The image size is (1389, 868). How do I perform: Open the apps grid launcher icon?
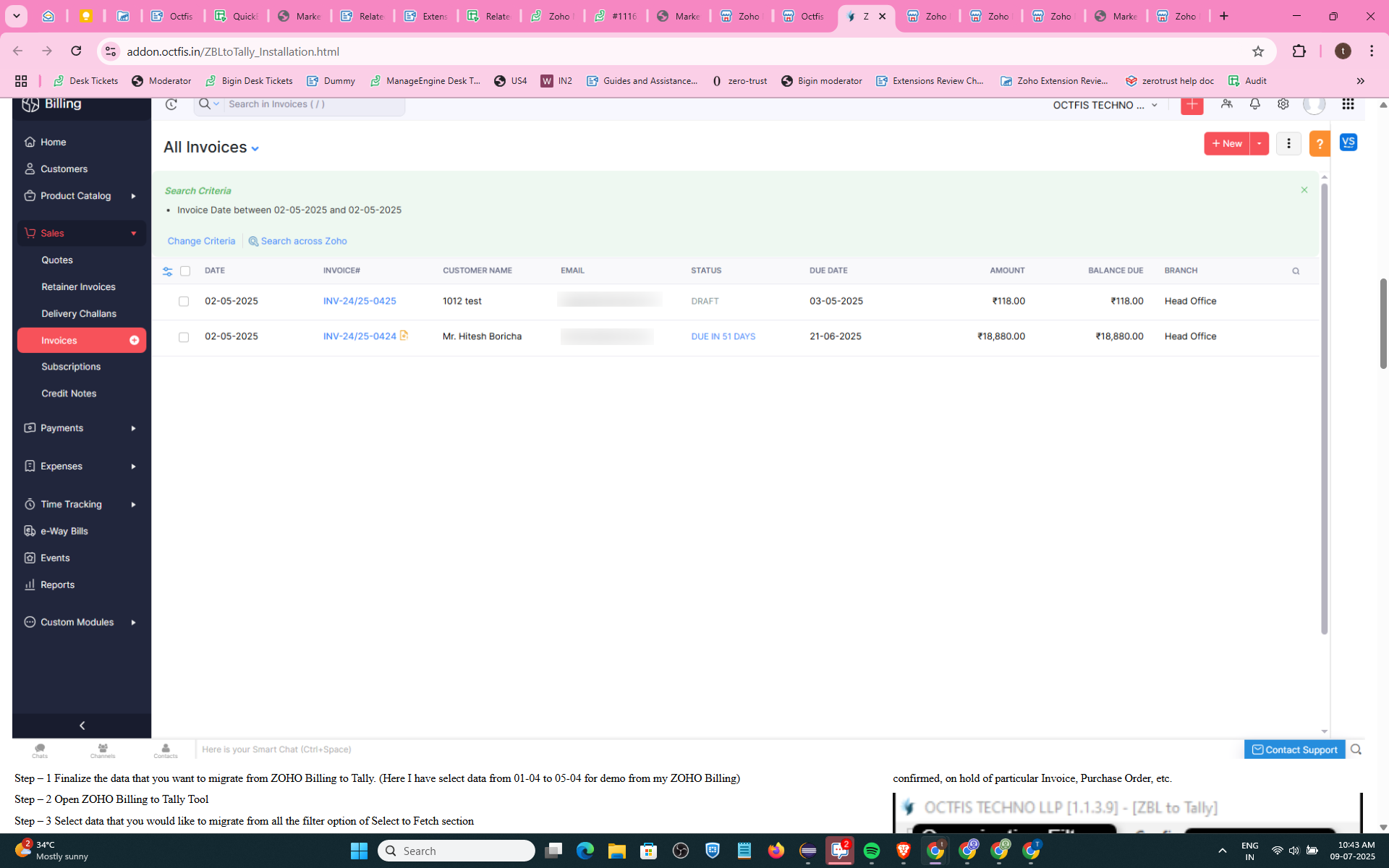[1347, 104]
